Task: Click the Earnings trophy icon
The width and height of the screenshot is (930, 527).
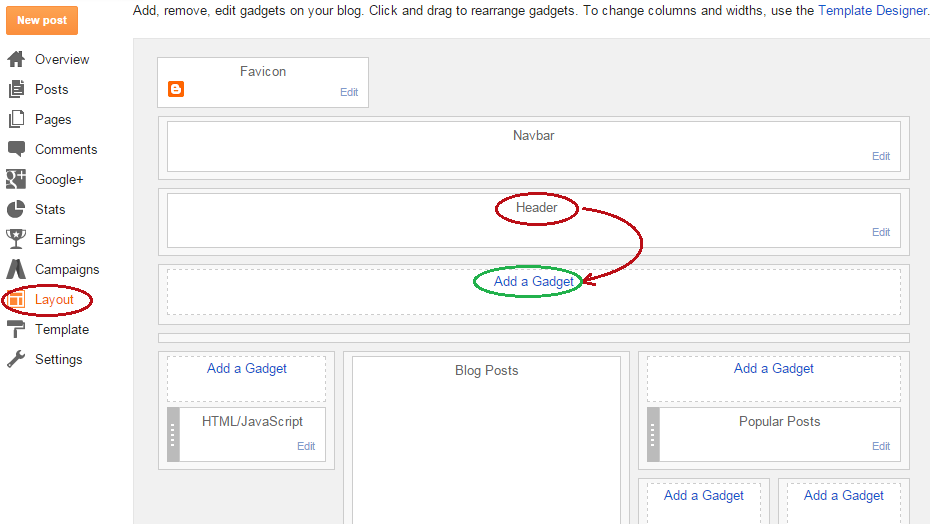Action: pyautogui.click(x=16, y=239)
